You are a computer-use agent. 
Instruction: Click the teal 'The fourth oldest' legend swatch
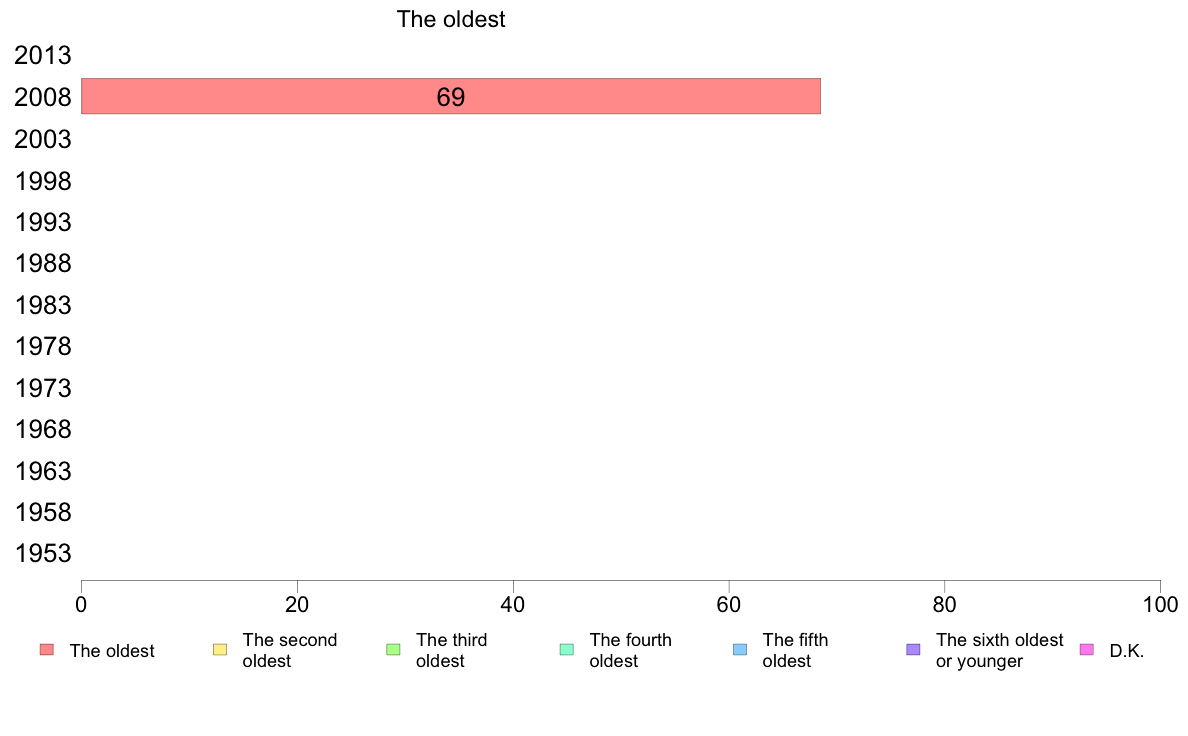pos(567,650)
